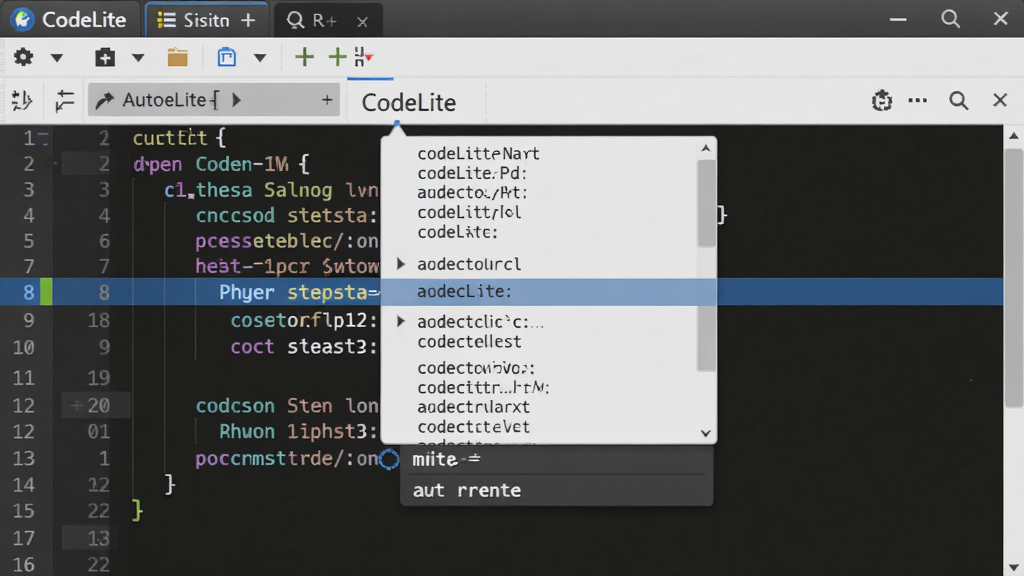
Task: Close the R+ tab
Action: [362, 22]
